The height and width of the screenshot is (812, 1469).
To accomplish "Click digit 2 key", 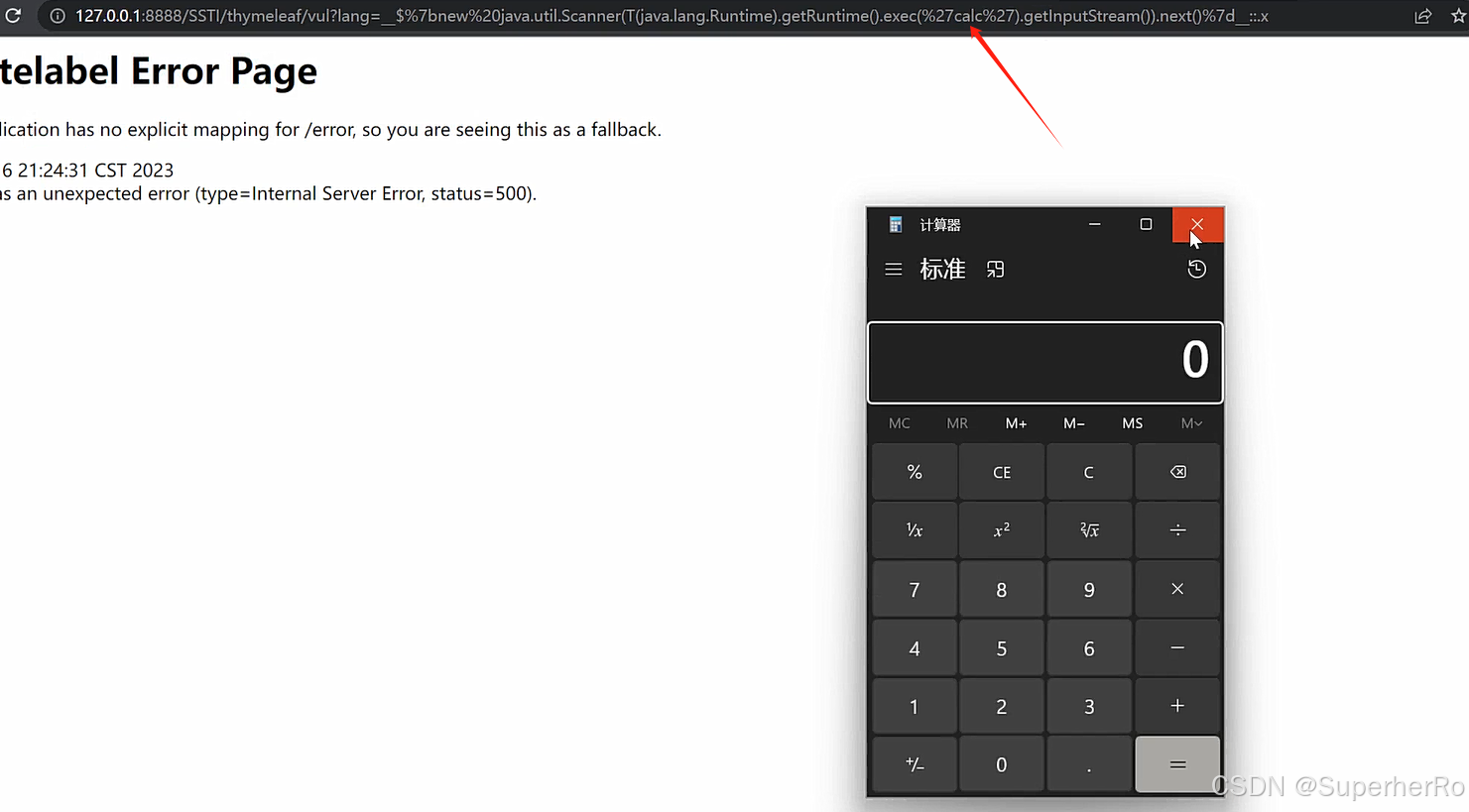I will click(1002, 706).
